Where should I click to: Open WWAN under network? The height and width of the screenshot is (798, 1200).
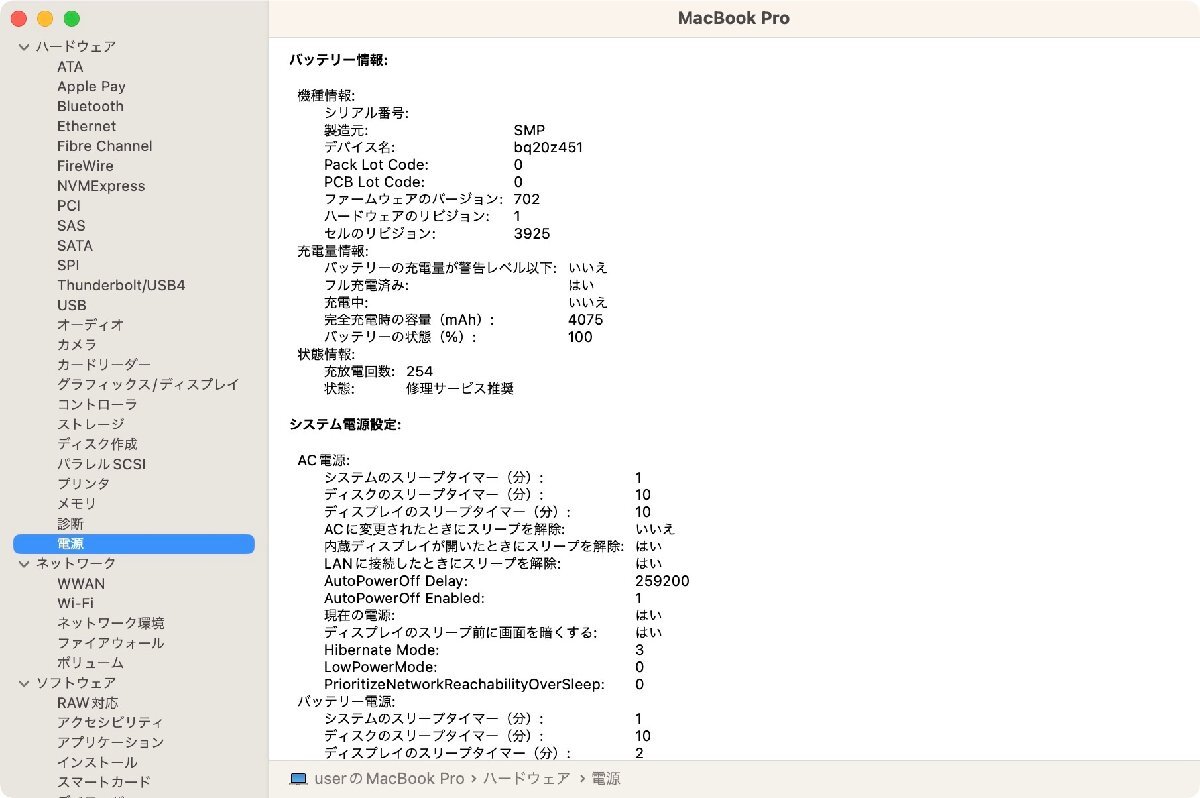click(x=81, y=584)
